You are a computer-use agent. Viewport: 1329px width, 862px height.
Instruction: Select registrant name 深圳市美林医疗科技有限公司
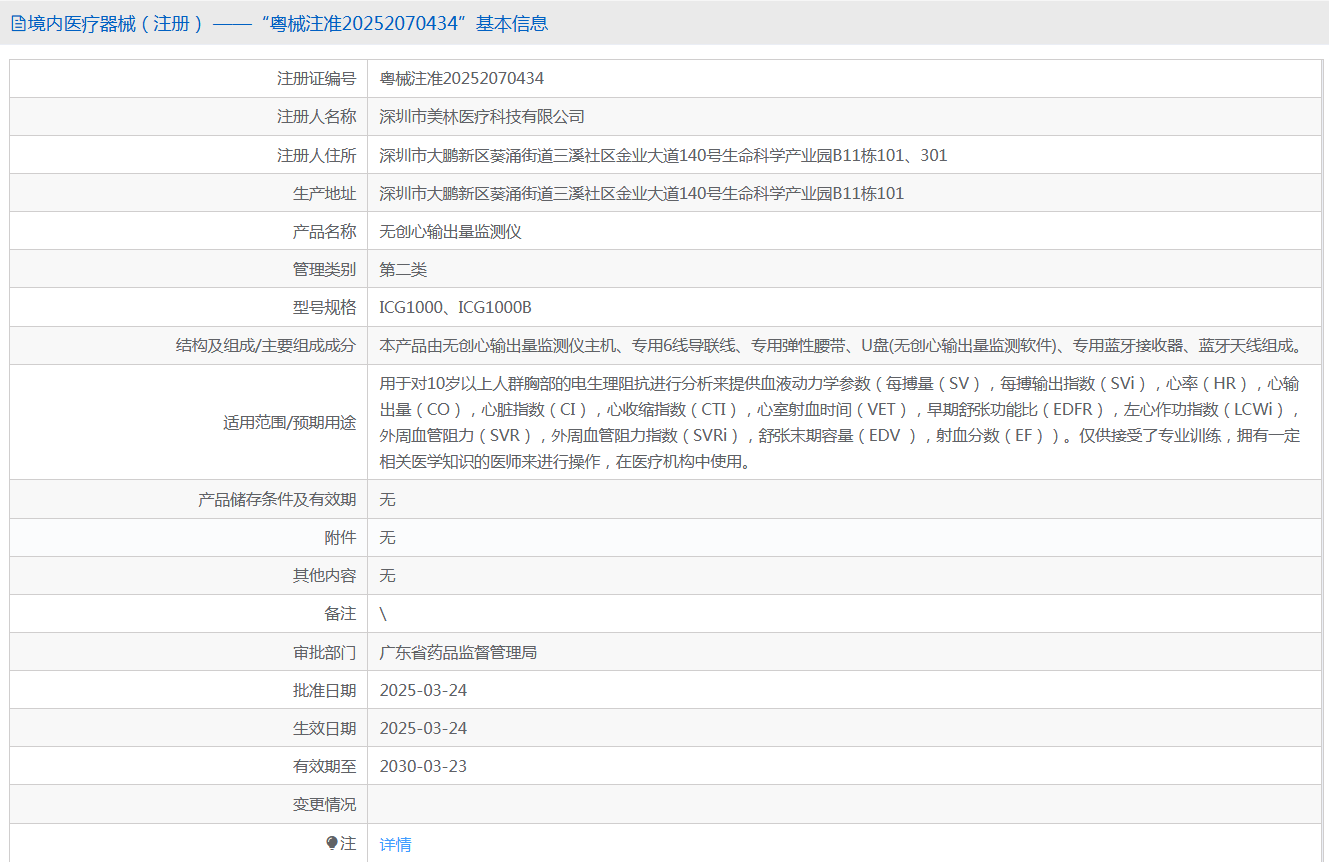(x=482, y=117)
